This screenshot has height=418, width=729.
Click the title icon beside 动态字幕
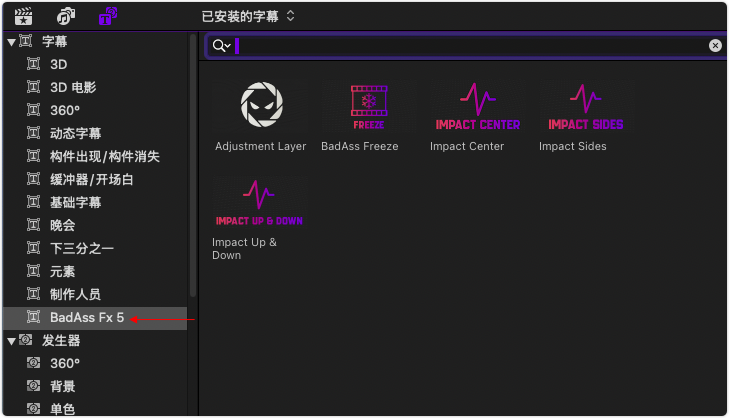33,133
